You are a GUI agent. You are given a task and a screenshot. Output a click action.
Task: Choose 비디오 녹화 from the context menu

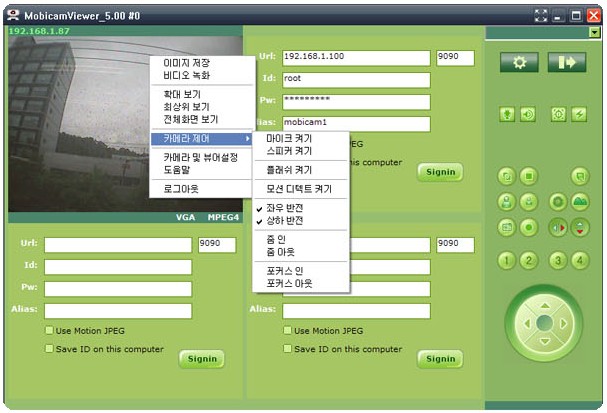pyautogui.click(x=201, y=75)
